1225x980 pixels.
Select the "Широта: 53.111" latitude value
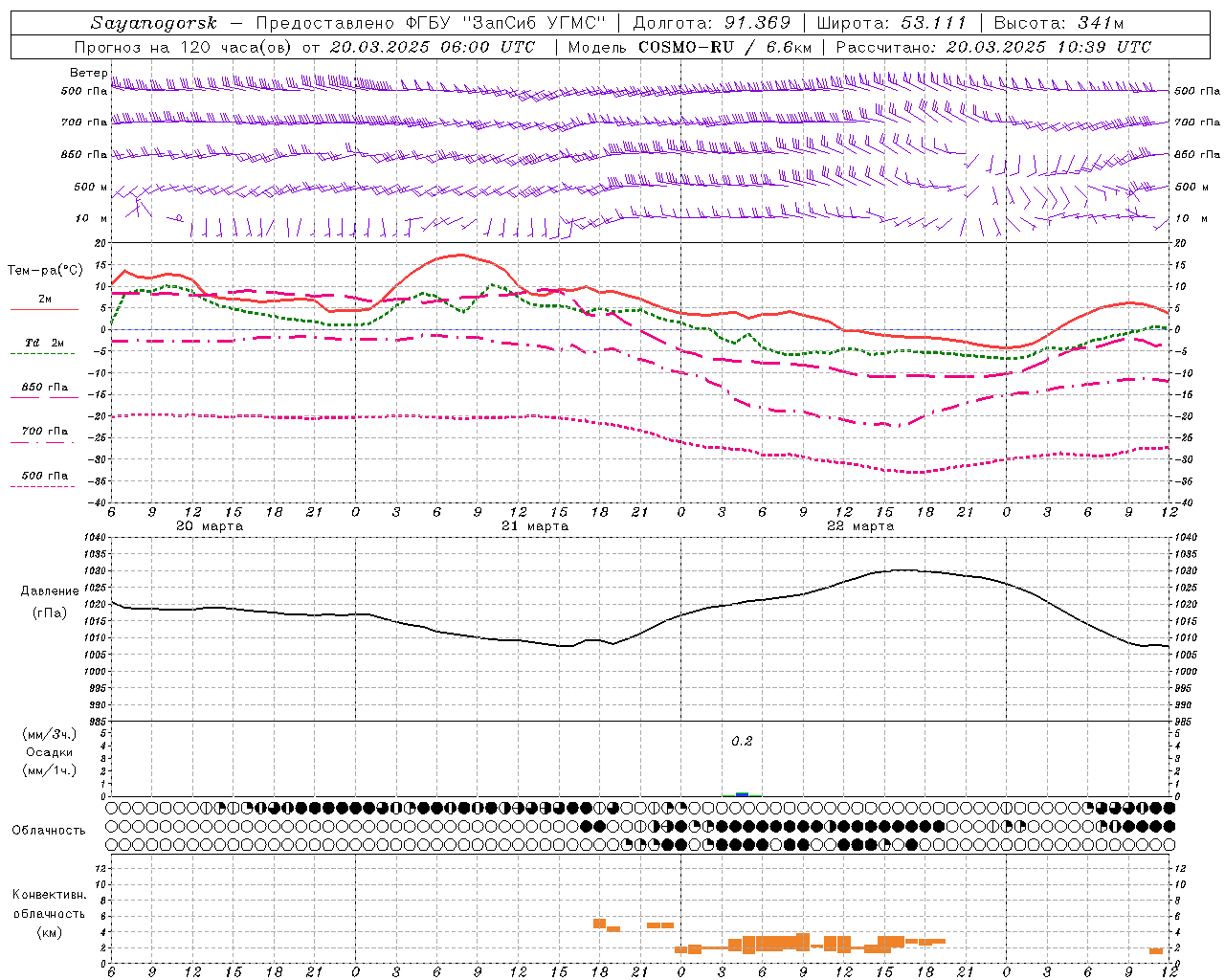[x=892, y=24]
